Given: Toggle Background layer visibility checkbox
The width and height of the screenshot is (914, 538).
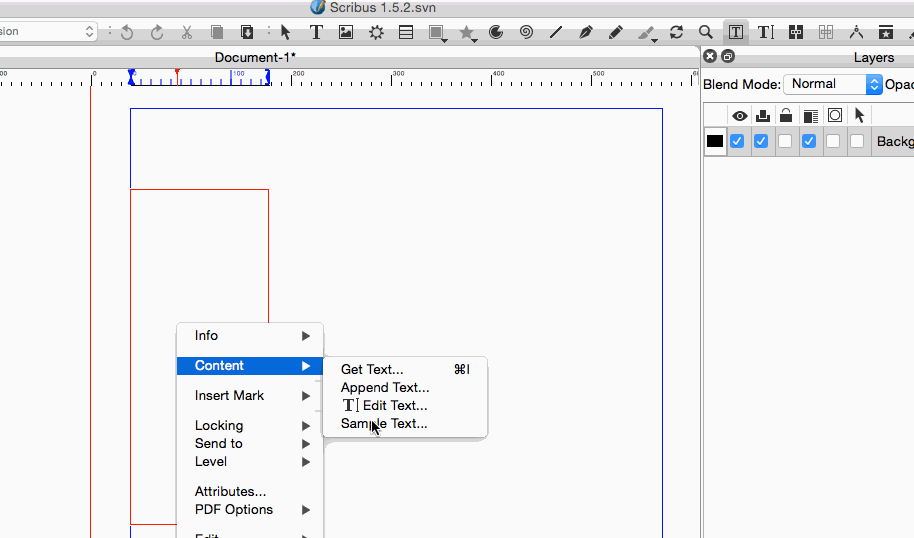Looking at the screenshot, I should point(737,141).
